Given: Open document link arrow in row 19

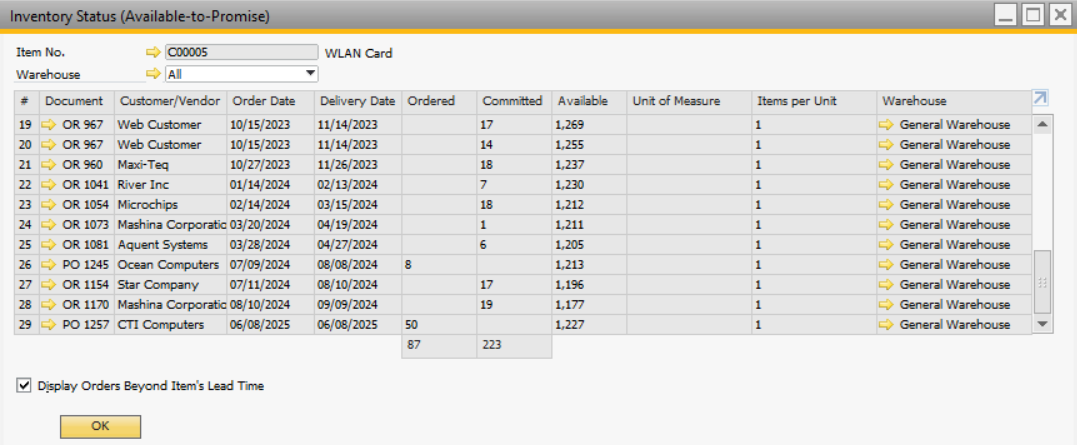Looking at the screenshot, I should point(49,125).
